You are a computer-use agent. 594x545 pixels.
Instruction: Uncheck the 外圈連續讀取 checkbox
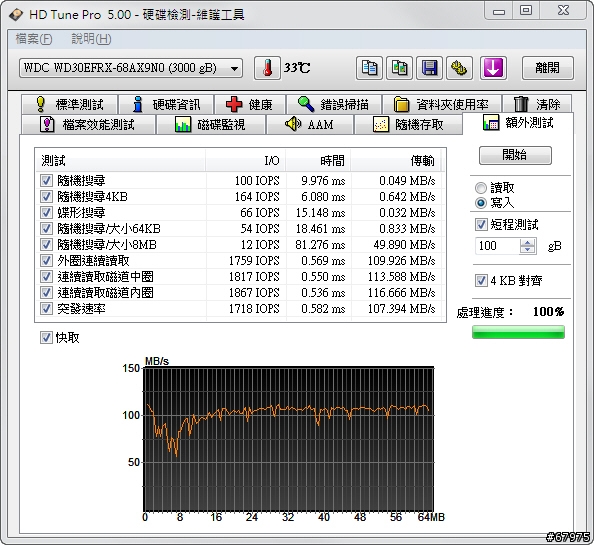click(x=46, y=261)
